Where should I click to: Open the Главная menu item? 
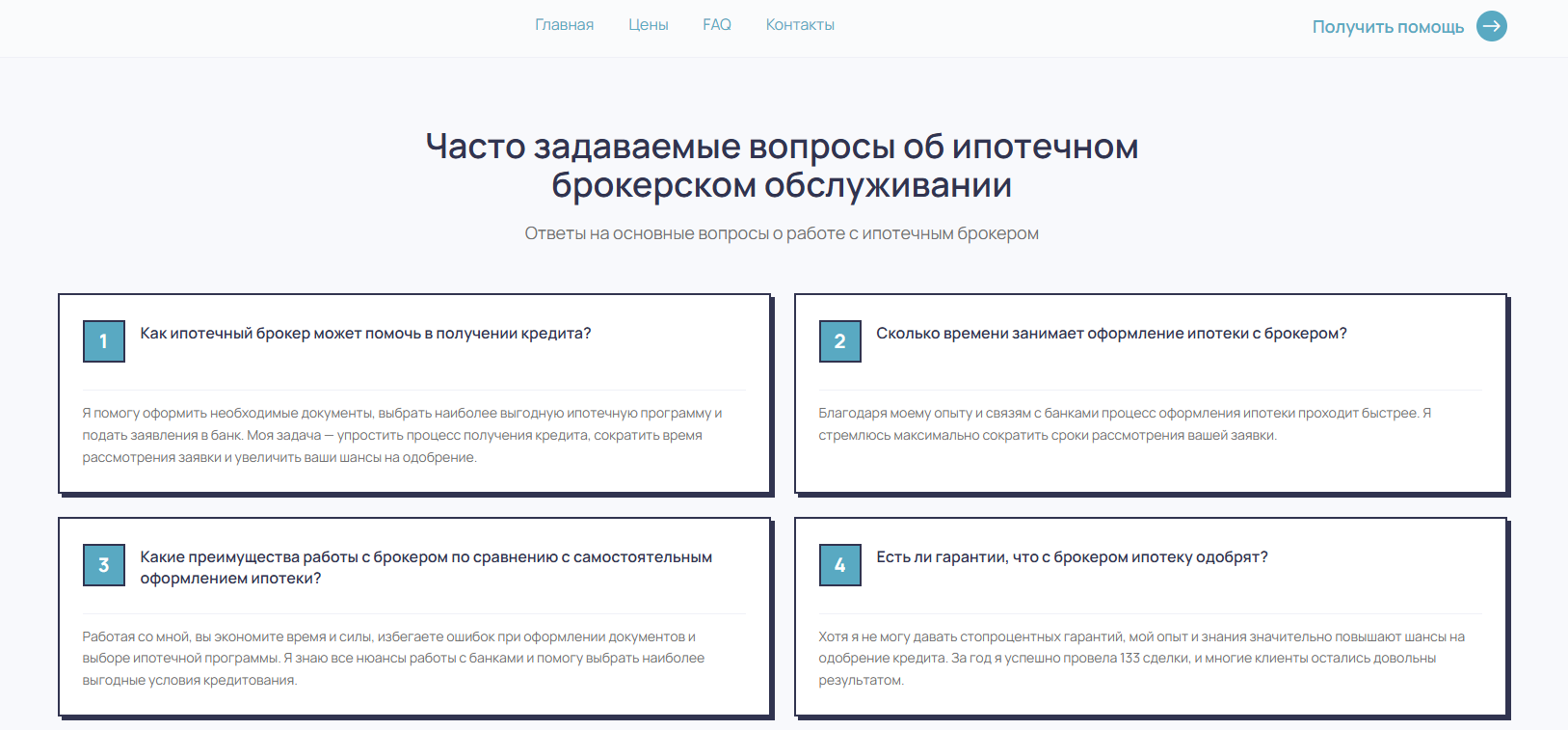(564, 25)
